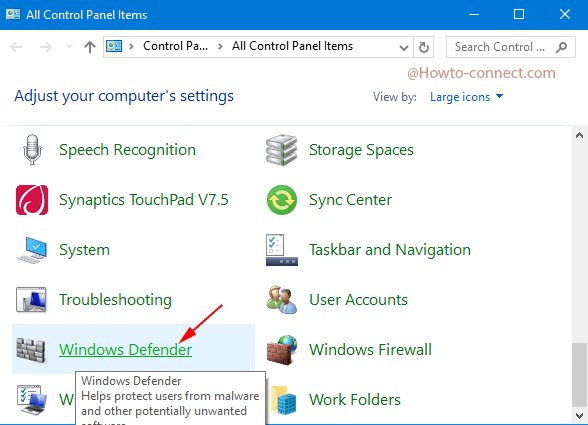588x425 pixels.
Task: Open the Sync Center link
Action: pyautogui.click(x=350, y=200)
